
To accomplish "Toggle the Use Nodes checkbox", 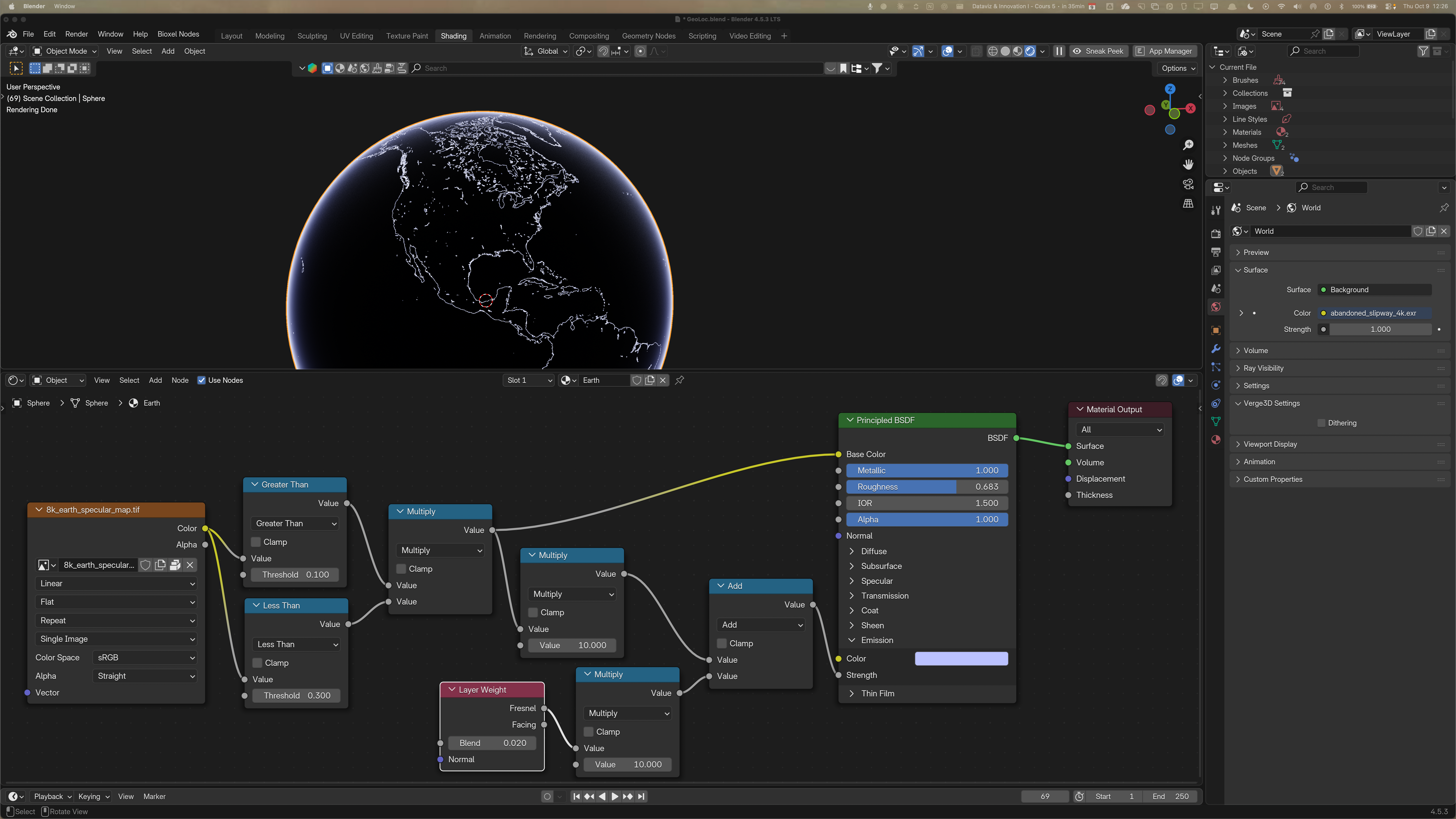I will point(201,380).
